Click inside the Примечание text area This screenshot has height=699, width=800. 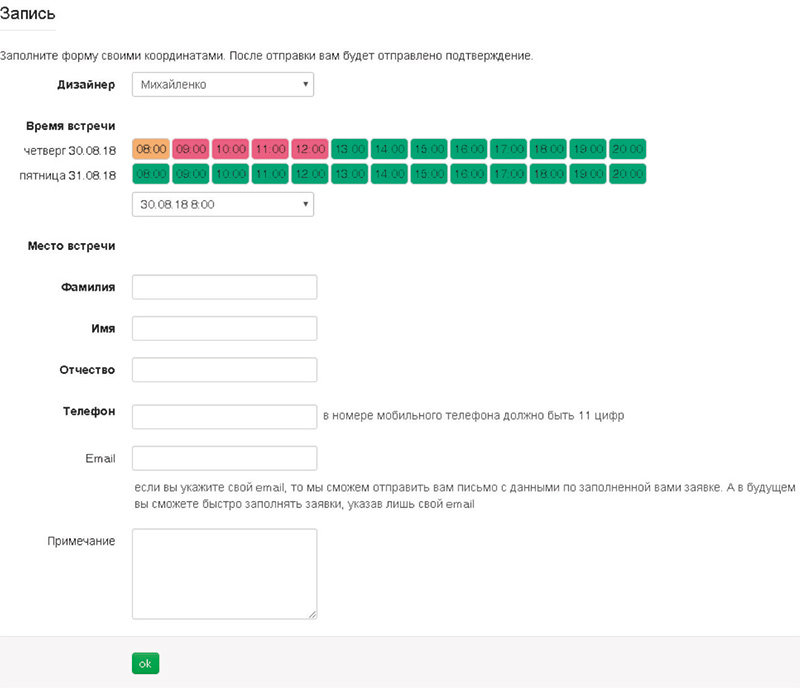224,574
